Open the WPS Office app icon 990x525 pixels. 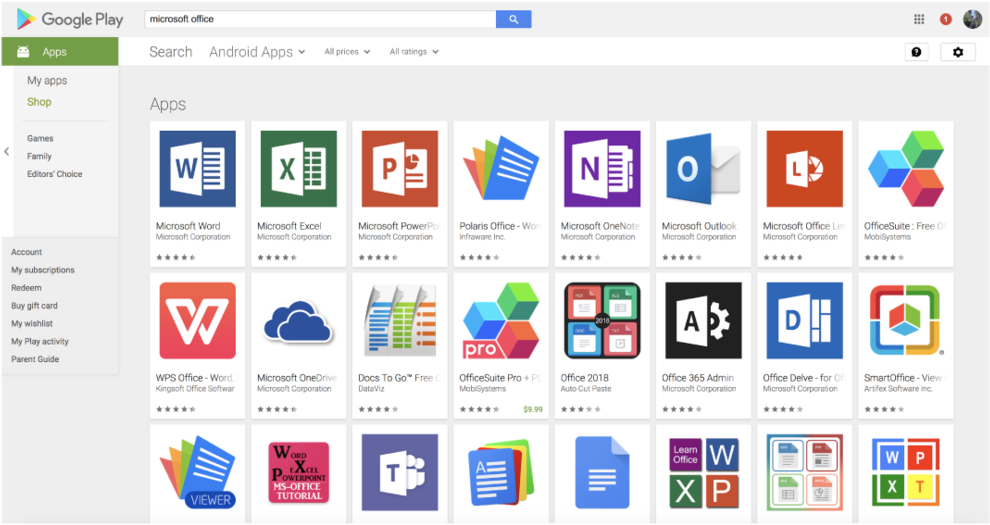(198, 321)
